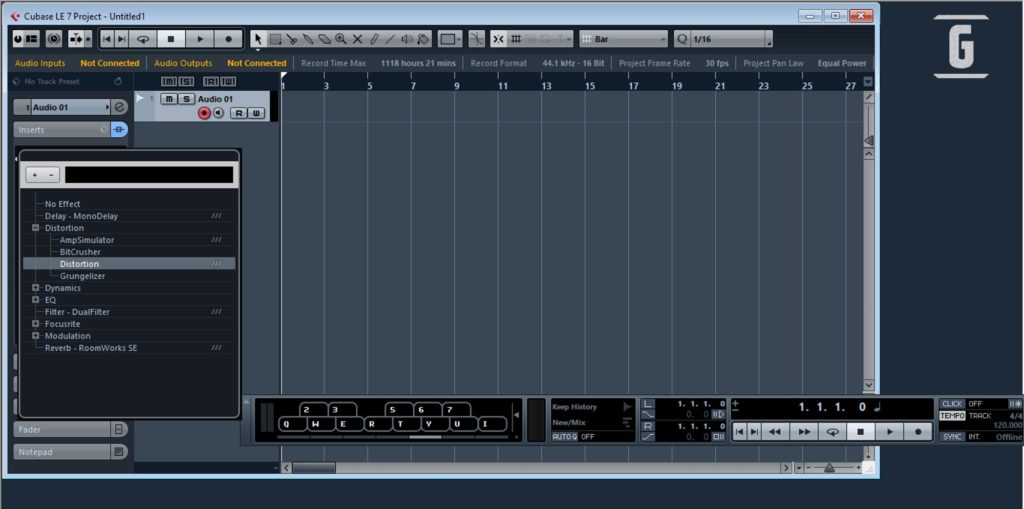
Task: Toggle Monitor speaker on Audio 01 track
Action: [x=218, y=113]
